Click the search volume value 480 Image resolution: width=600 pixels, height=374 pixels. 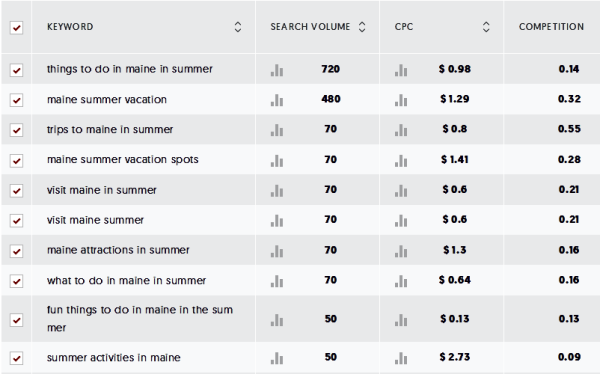(331, 99)
